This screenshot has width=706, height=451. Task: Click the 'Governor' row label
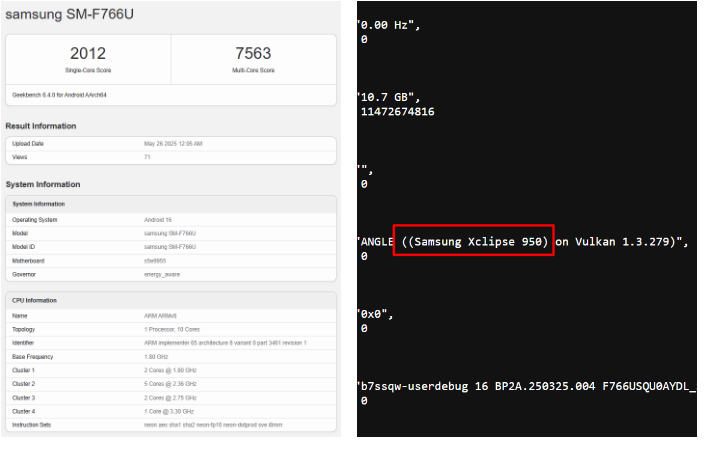24,275
